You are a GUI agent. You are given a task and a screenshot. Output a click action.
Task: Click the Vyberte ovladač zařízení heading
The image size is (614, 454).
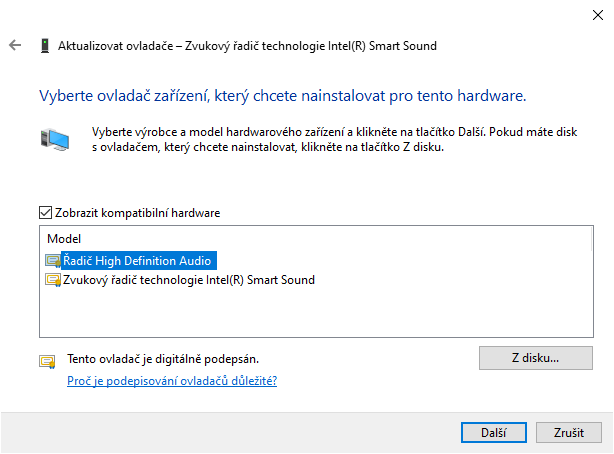point(283,96)
